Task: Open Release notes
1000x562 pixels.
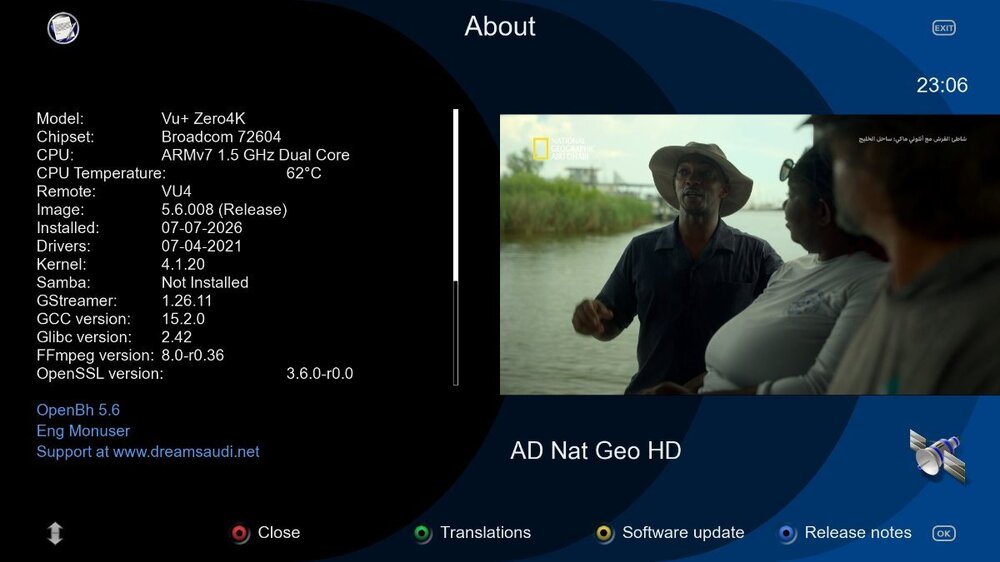Action: tap(858, 533)
